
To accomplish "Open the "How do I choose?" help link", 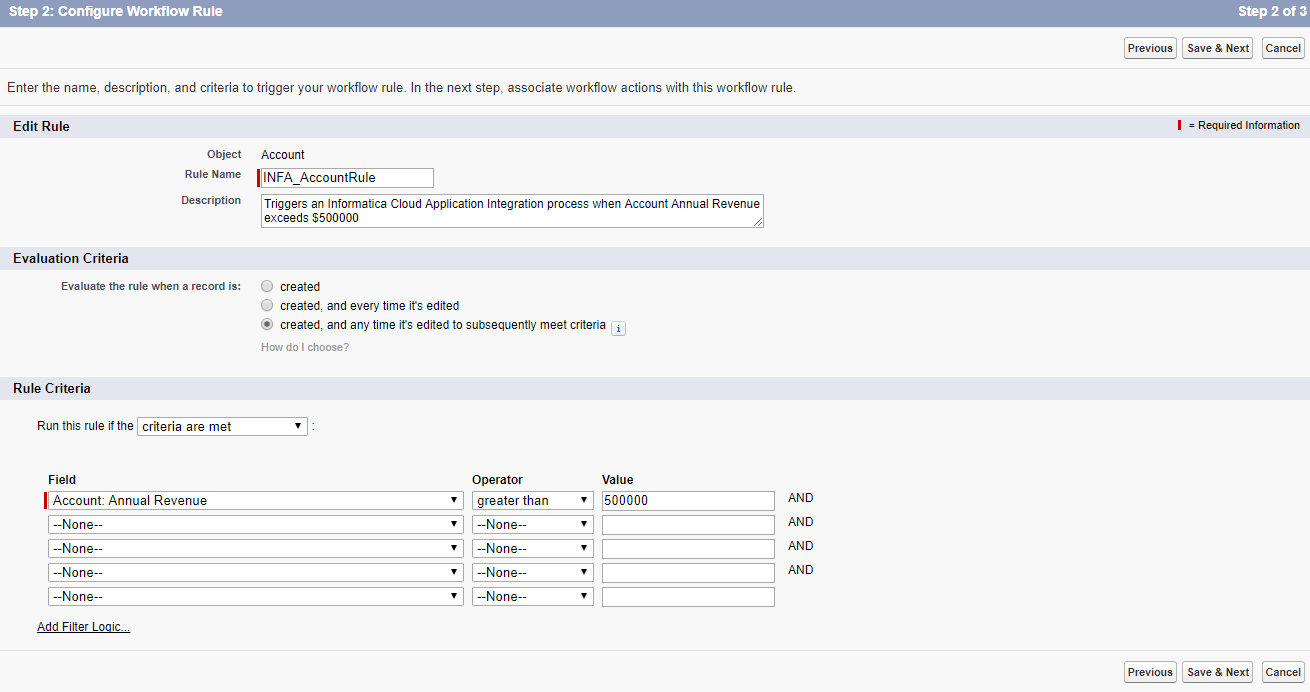I will point(305,347).
